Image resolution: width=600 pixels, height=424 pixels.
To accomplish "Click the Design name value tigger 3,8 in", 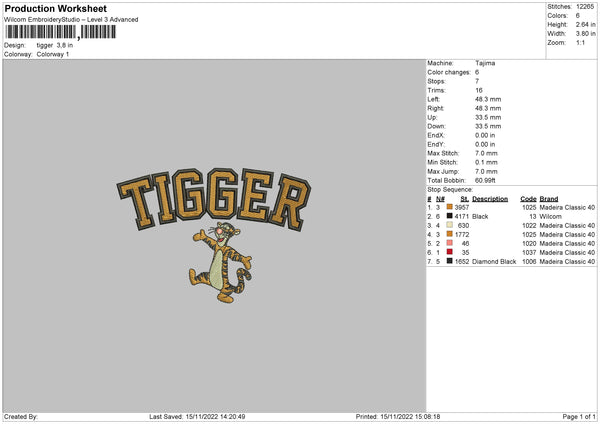I will click(x=55, y=45).
